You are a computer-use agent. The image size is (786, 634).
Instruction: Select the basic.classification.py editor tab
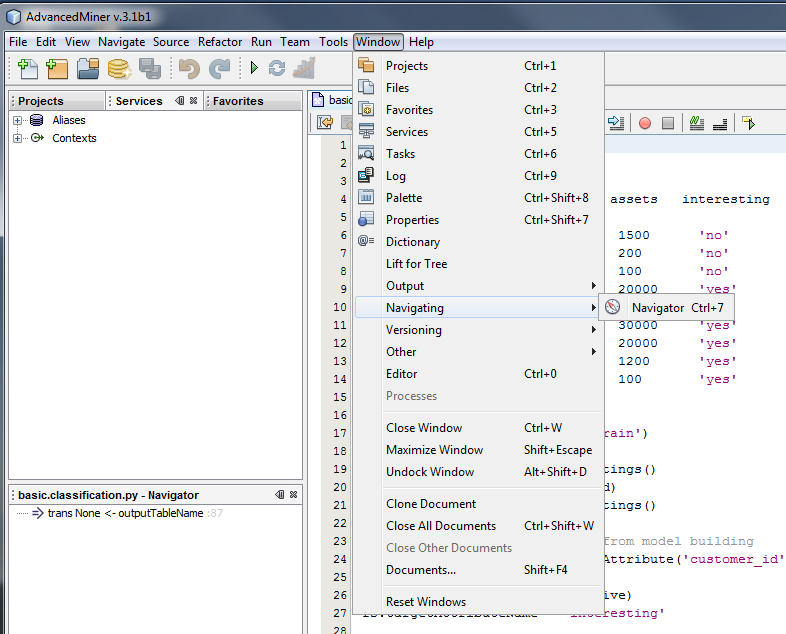pyautogui.click(x=332, y=100)
